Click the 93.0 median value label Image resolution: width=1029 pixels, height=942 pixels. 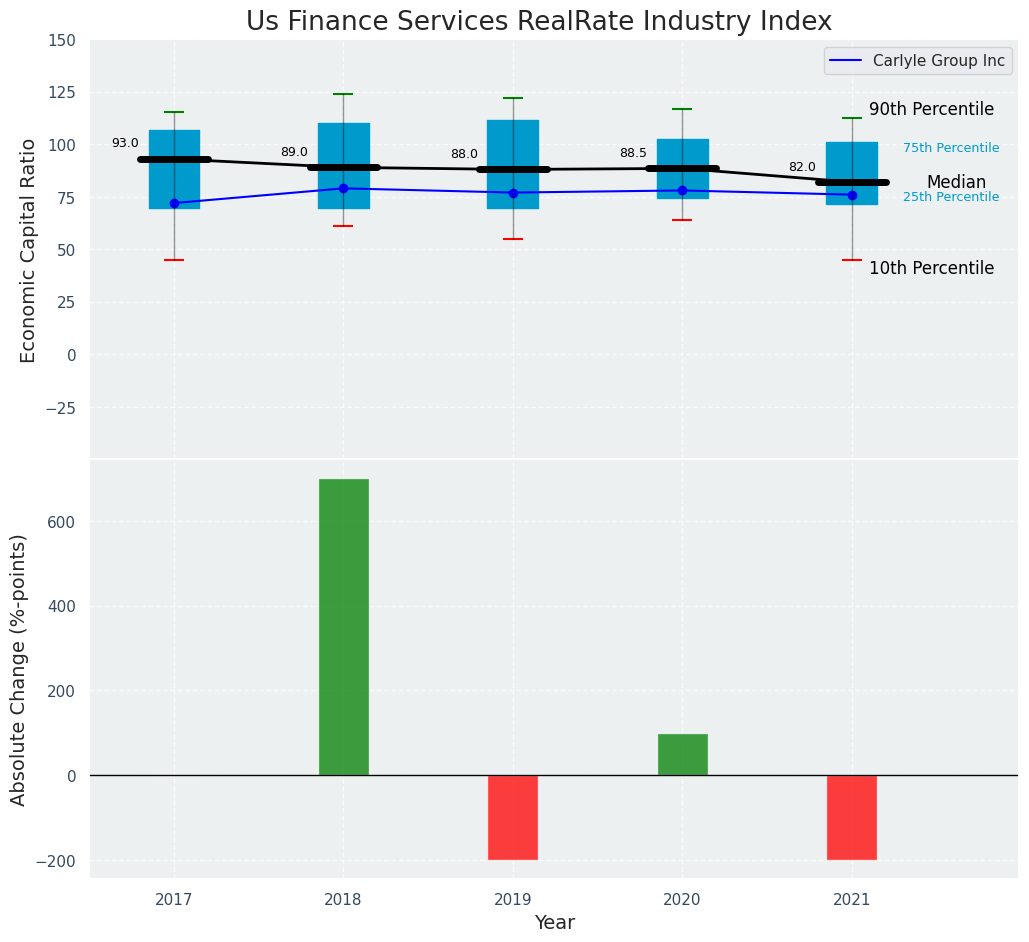[x=125, y=144]
